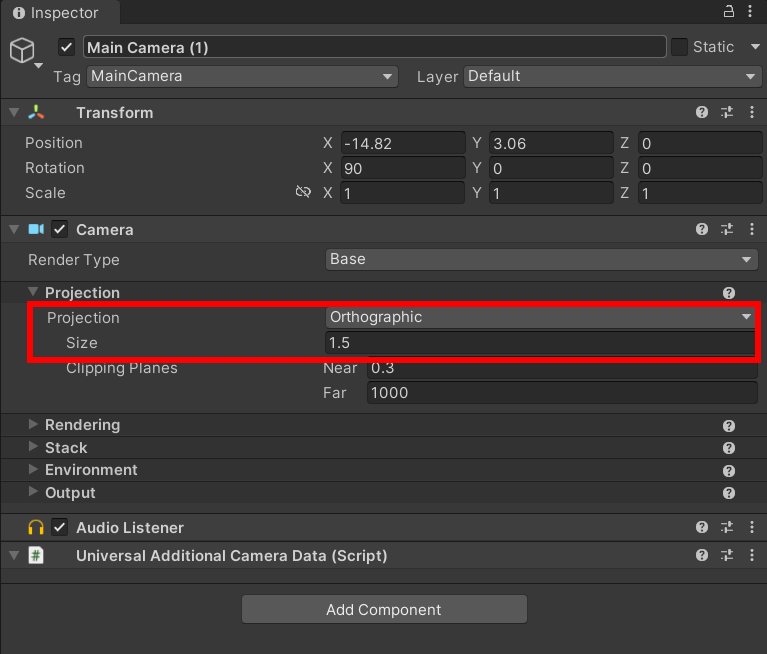
Task: Disable the Camera component checkbox
Action: point(60,229)
